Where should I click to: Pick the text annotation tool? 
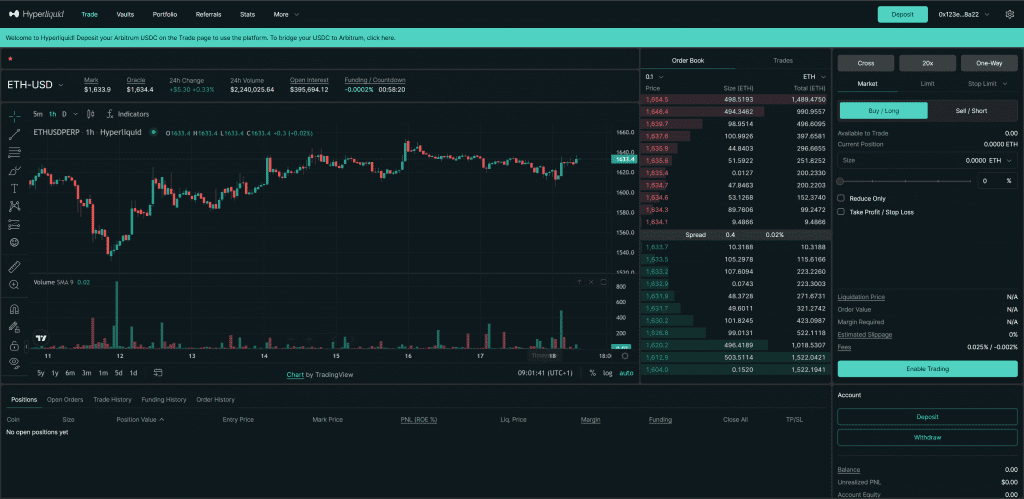(14, 188)
